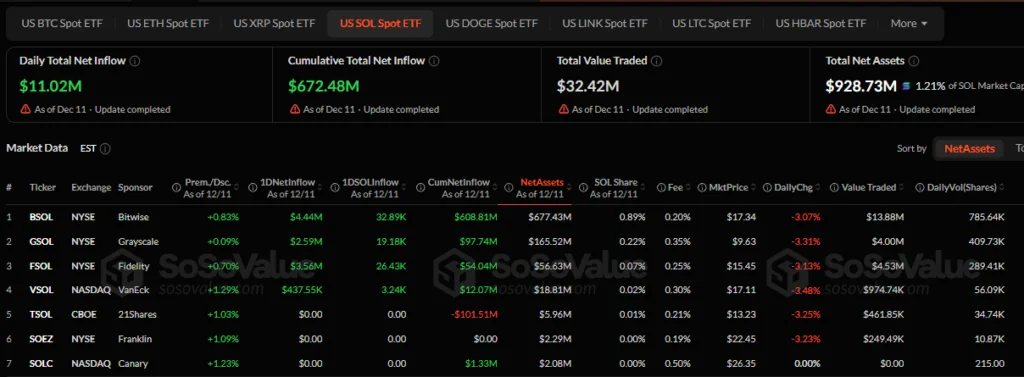Click info icon beside Total Net Assets

coord(914,61)
